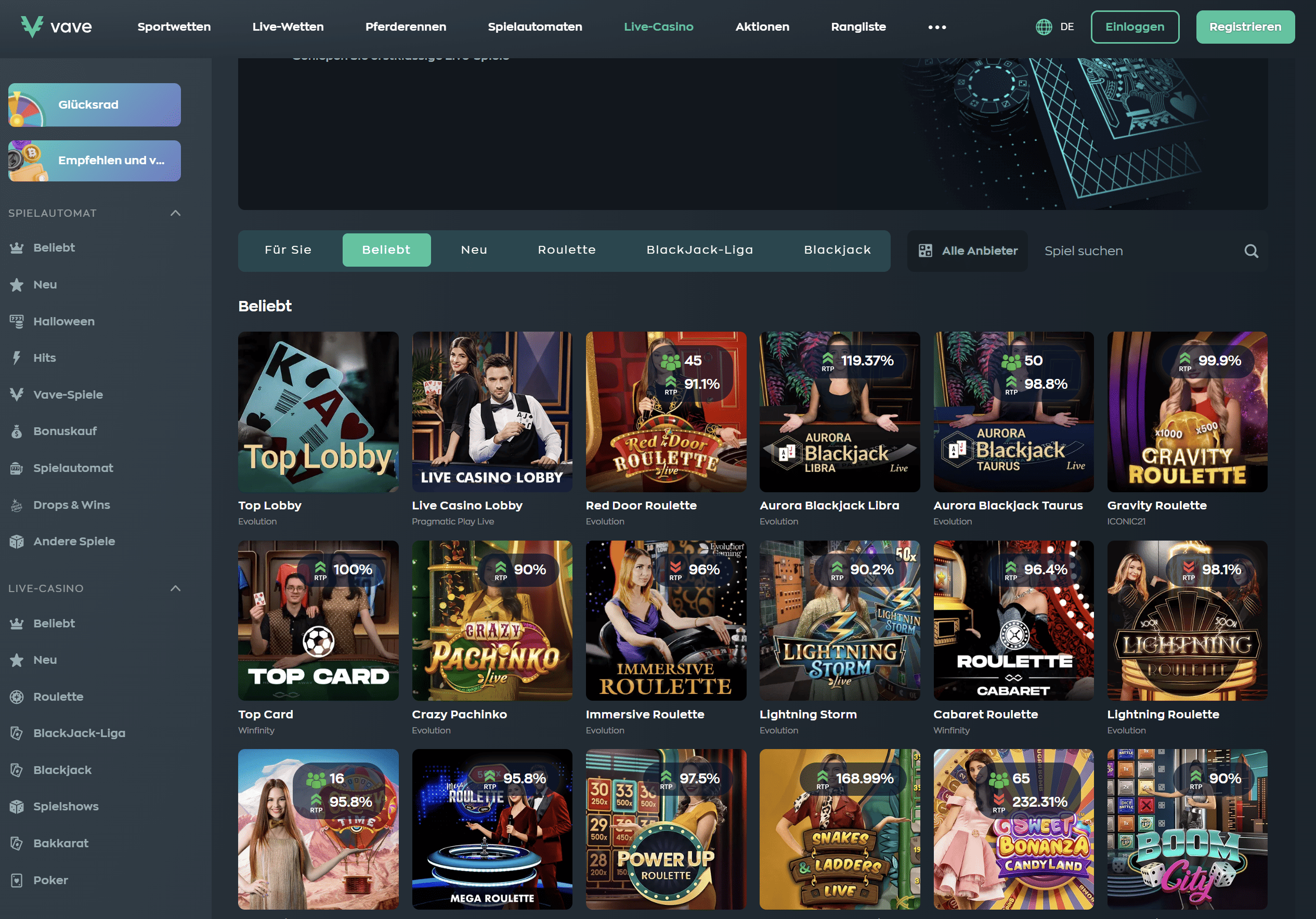Click the Blackjack sidebar card icon
1316x919 pixels.
pyautogui.click(x=17, y=770)
